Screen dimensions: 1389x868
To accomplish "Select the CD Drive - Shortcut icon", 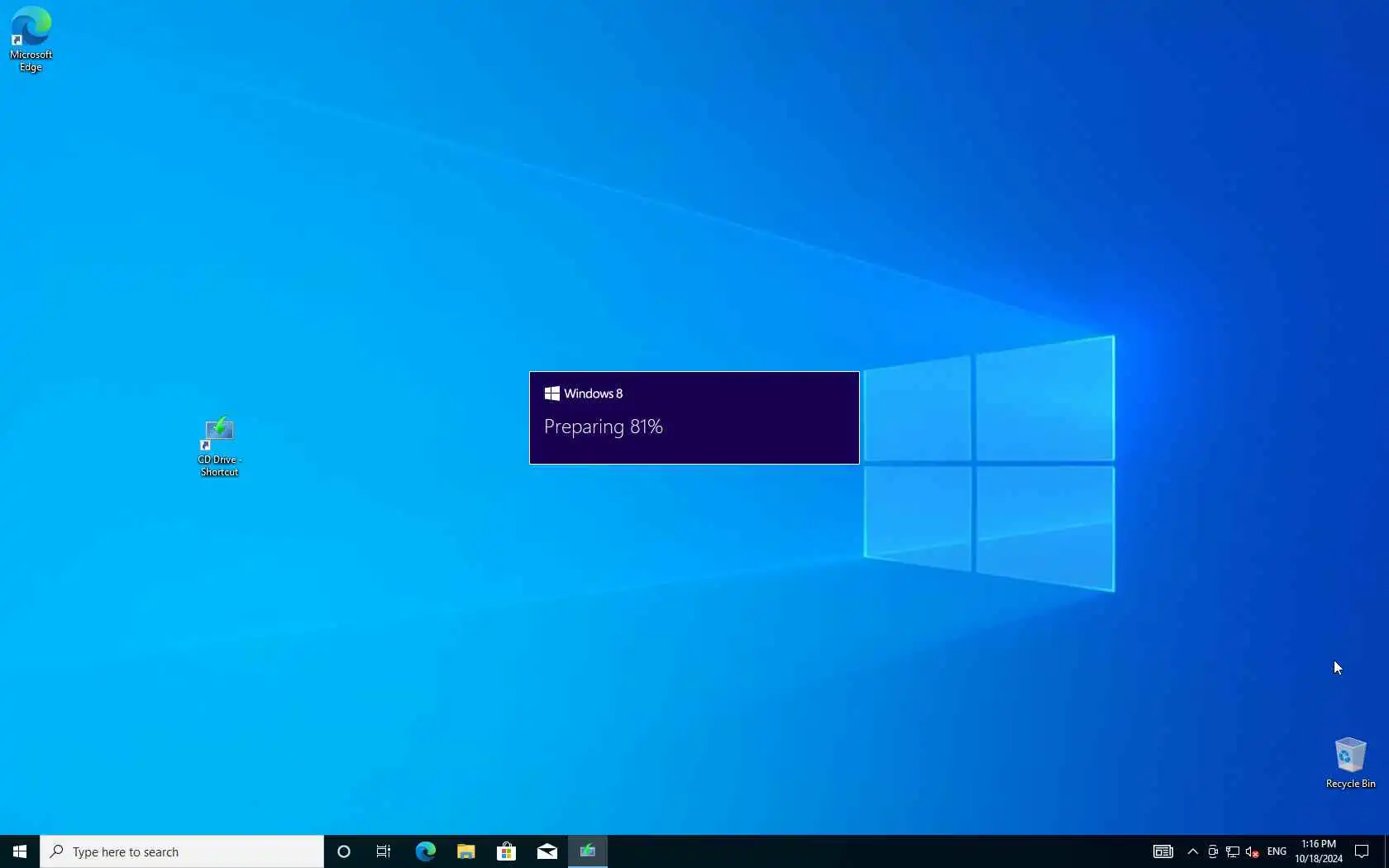I will point(219,446).
